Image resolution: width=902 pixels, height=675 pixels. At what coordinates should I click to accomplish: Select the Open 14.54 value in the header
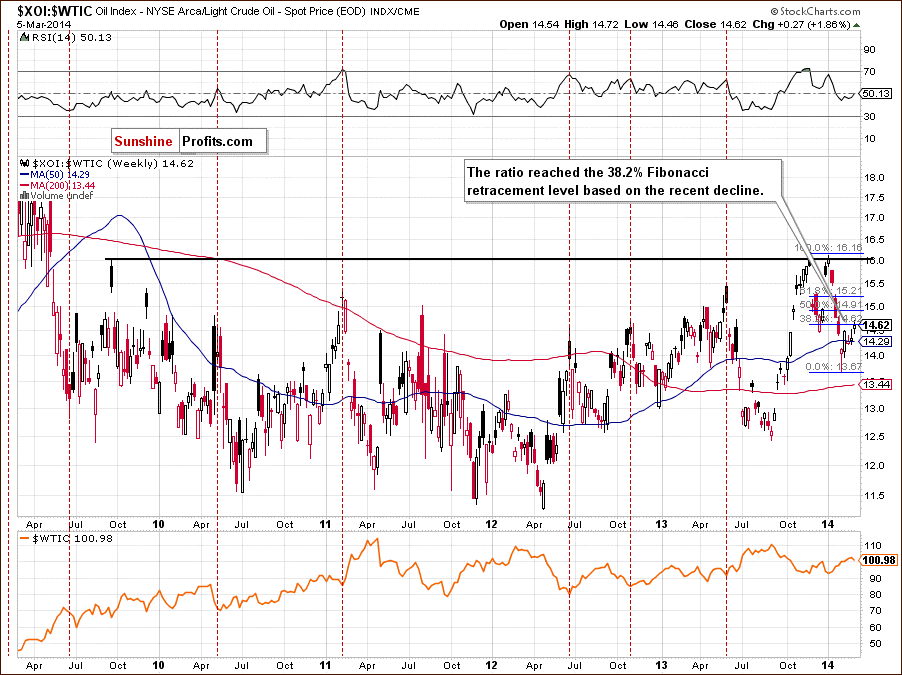coord(529,24)
